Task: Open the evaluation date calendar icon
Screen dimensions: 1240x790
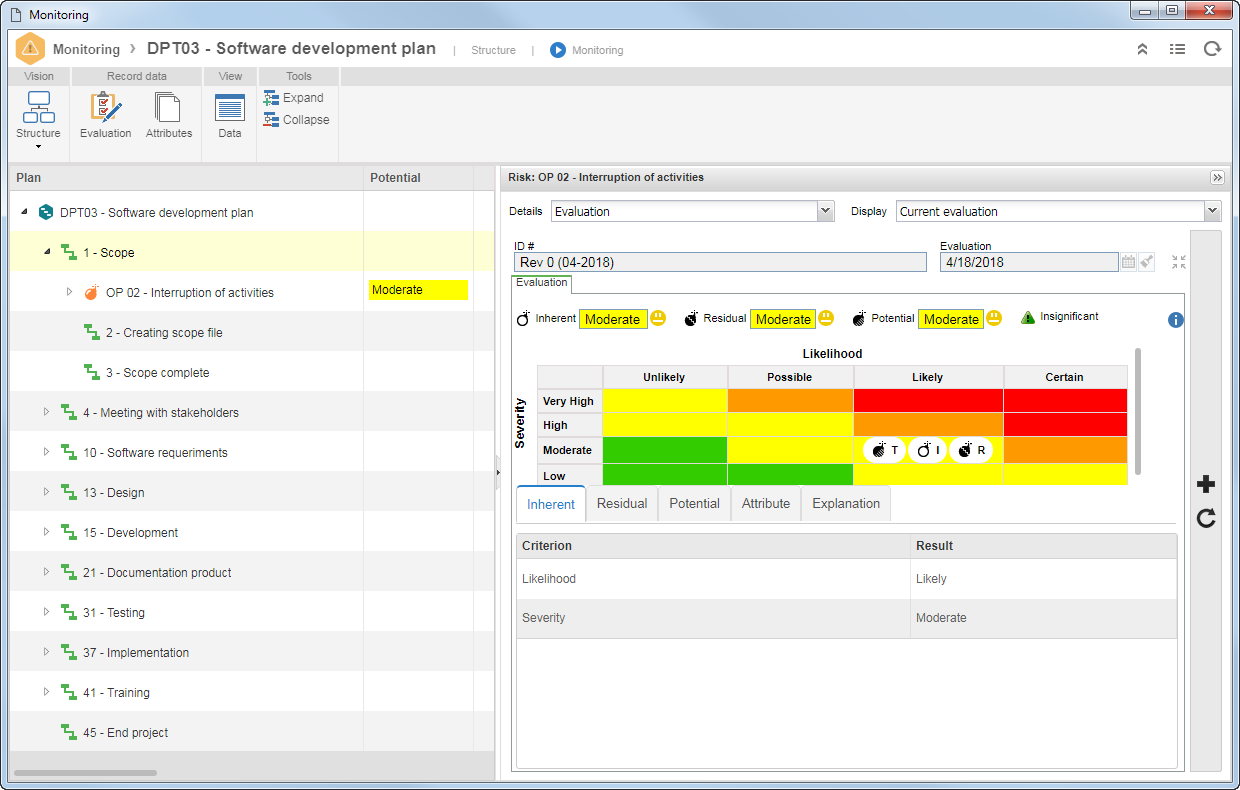Action: [1128, 262]
